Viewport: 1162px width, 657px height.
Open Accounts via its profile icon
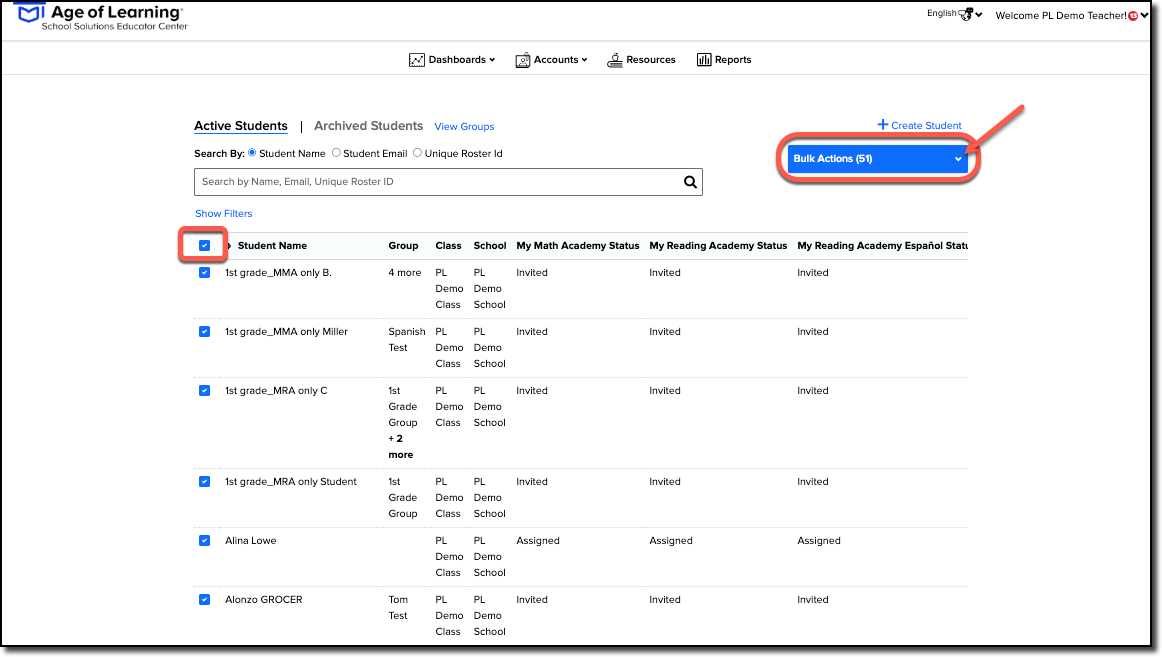(522, 60)
